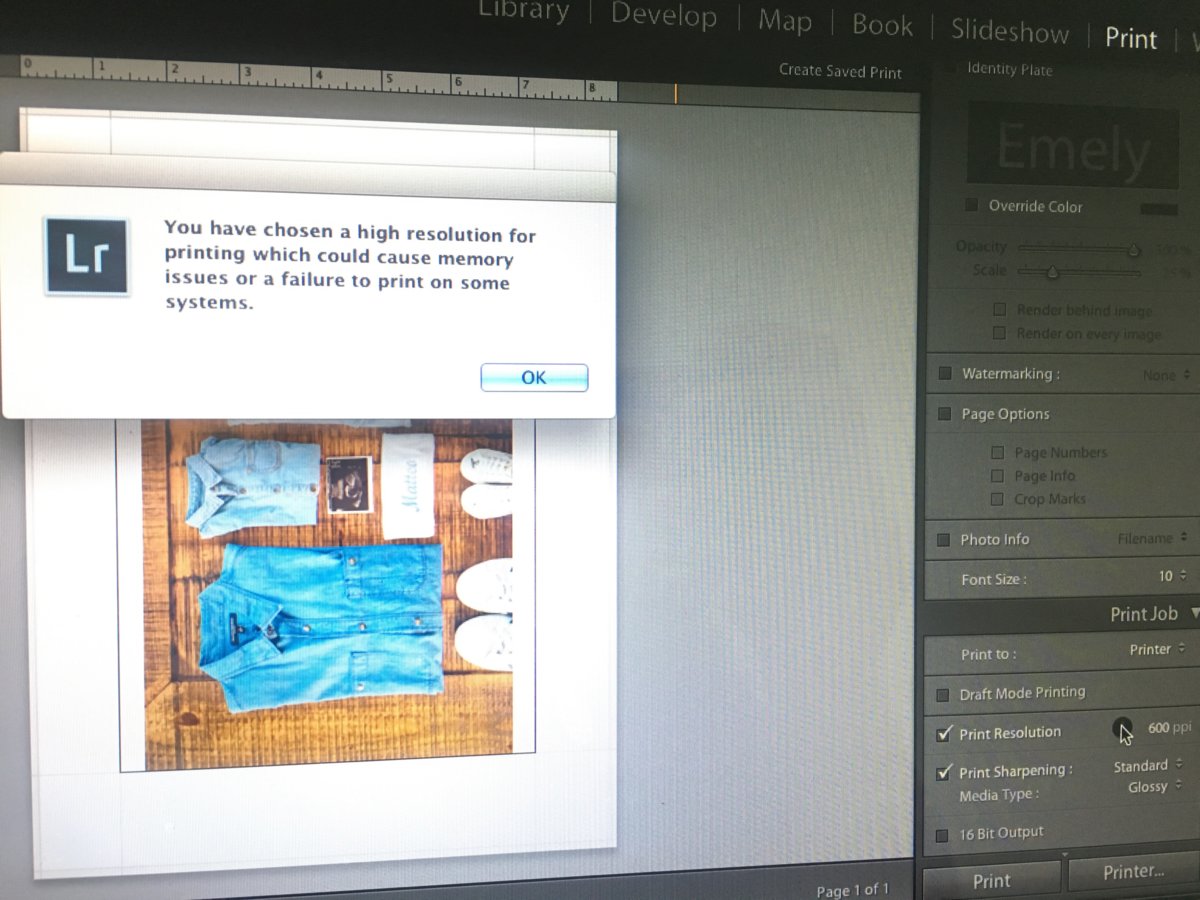Click the Lr logo icon in the dialog
The height and width of the screenshot is (900, 1200).
(86, 256)
